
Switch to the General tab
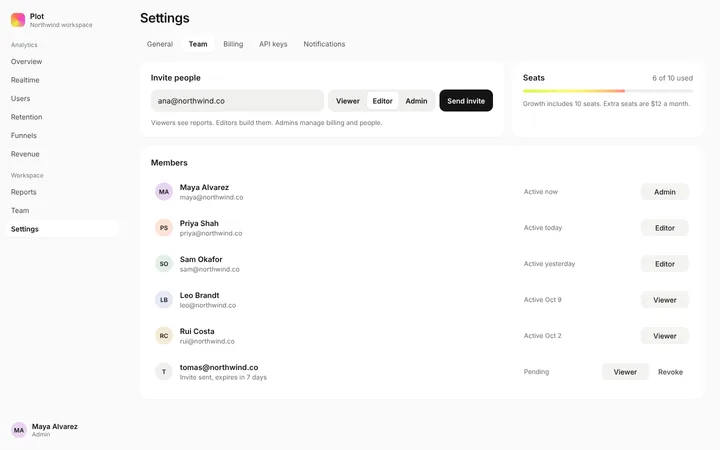[x=160, y=44]
